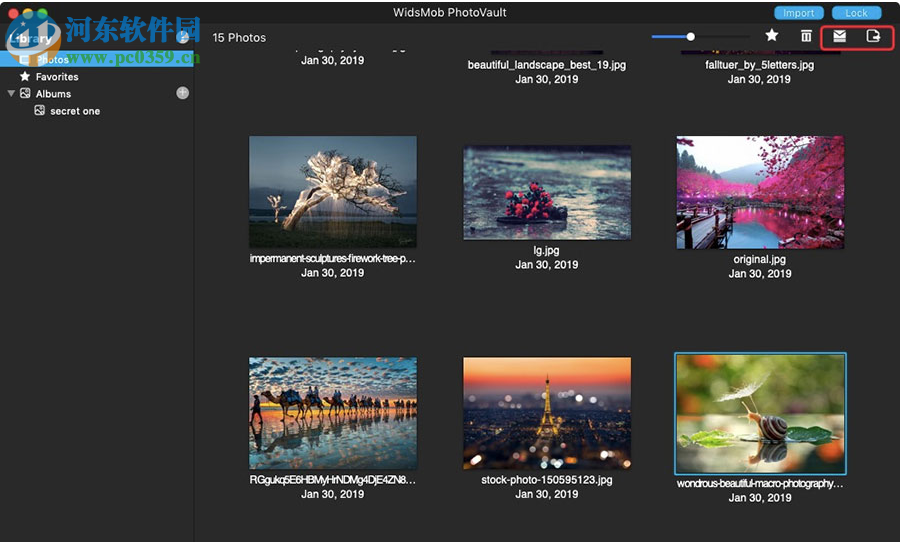This screenshot has width=902, height=548.
Task: Click the trash delete toolbar icon
Action: tap(806, 36)
